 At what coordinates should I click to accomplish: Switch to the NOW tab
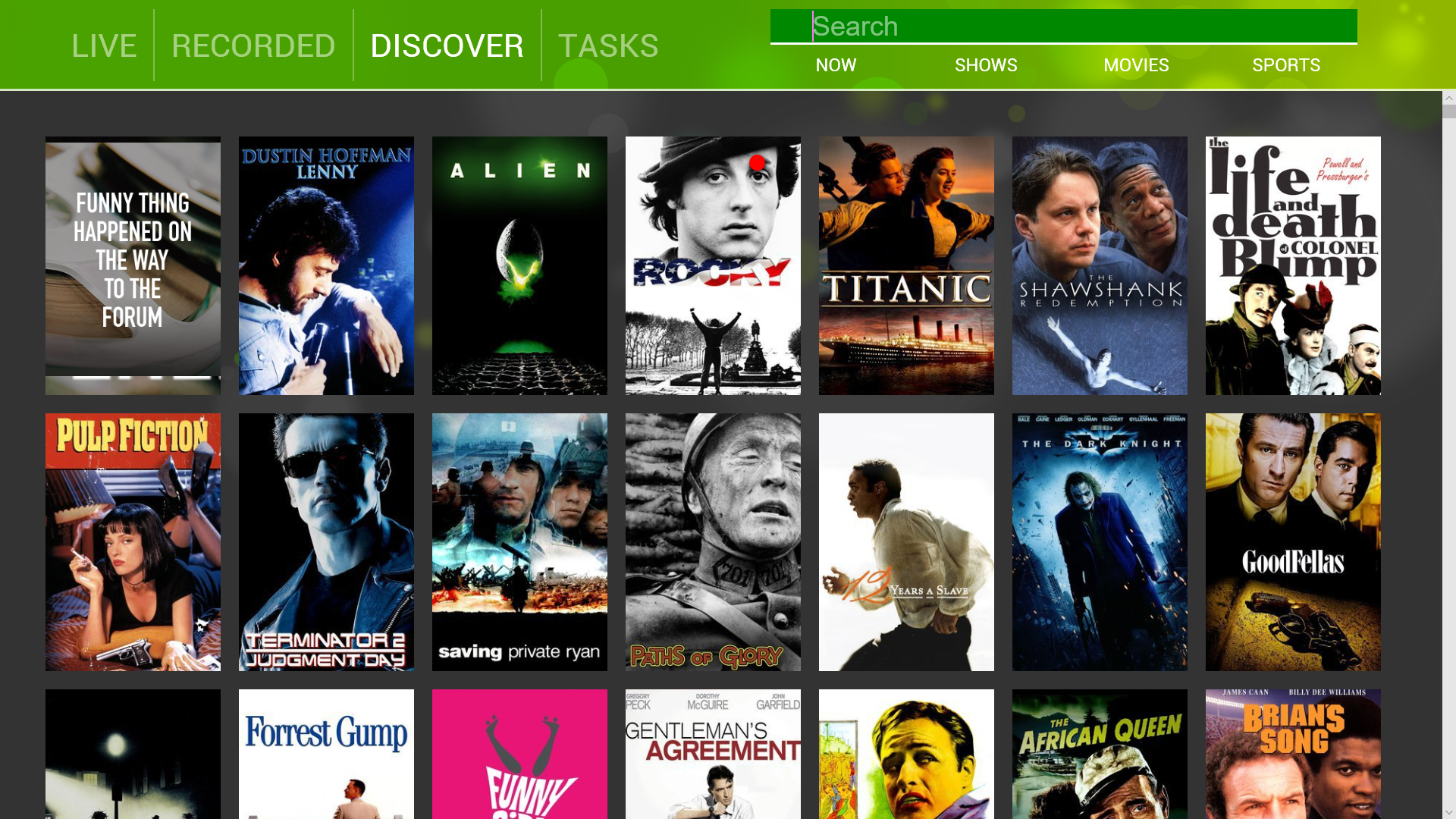pos(836,65)
